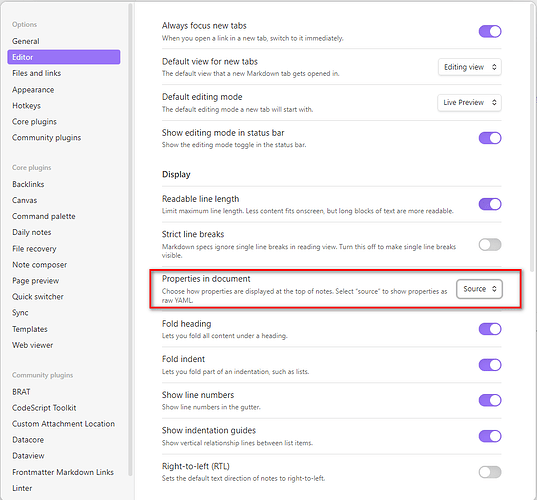This screenshot has height=500, width=537.
Task: Expand the Default view Editing view dropdown
Action: click(x=470, y=67)
